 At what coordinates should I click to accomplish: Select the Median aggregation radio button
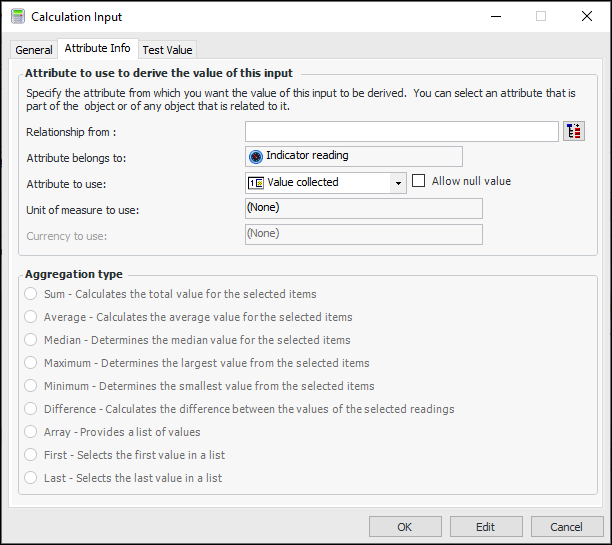31,340
